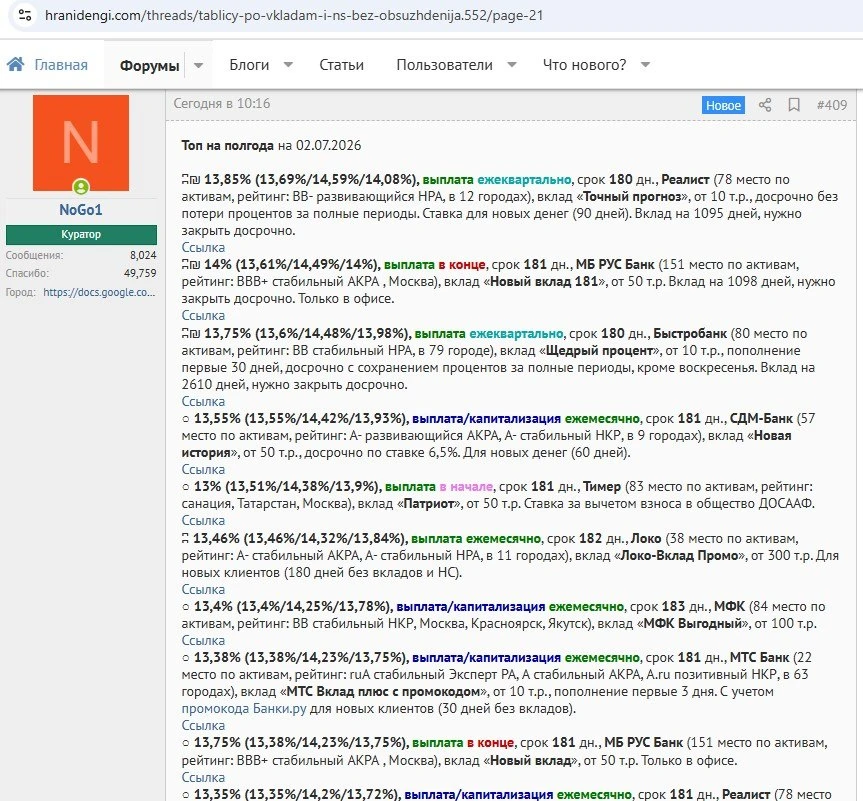Click the rate 13,46% (13,46%/14,32%/13,84%)

click(301, 538)
